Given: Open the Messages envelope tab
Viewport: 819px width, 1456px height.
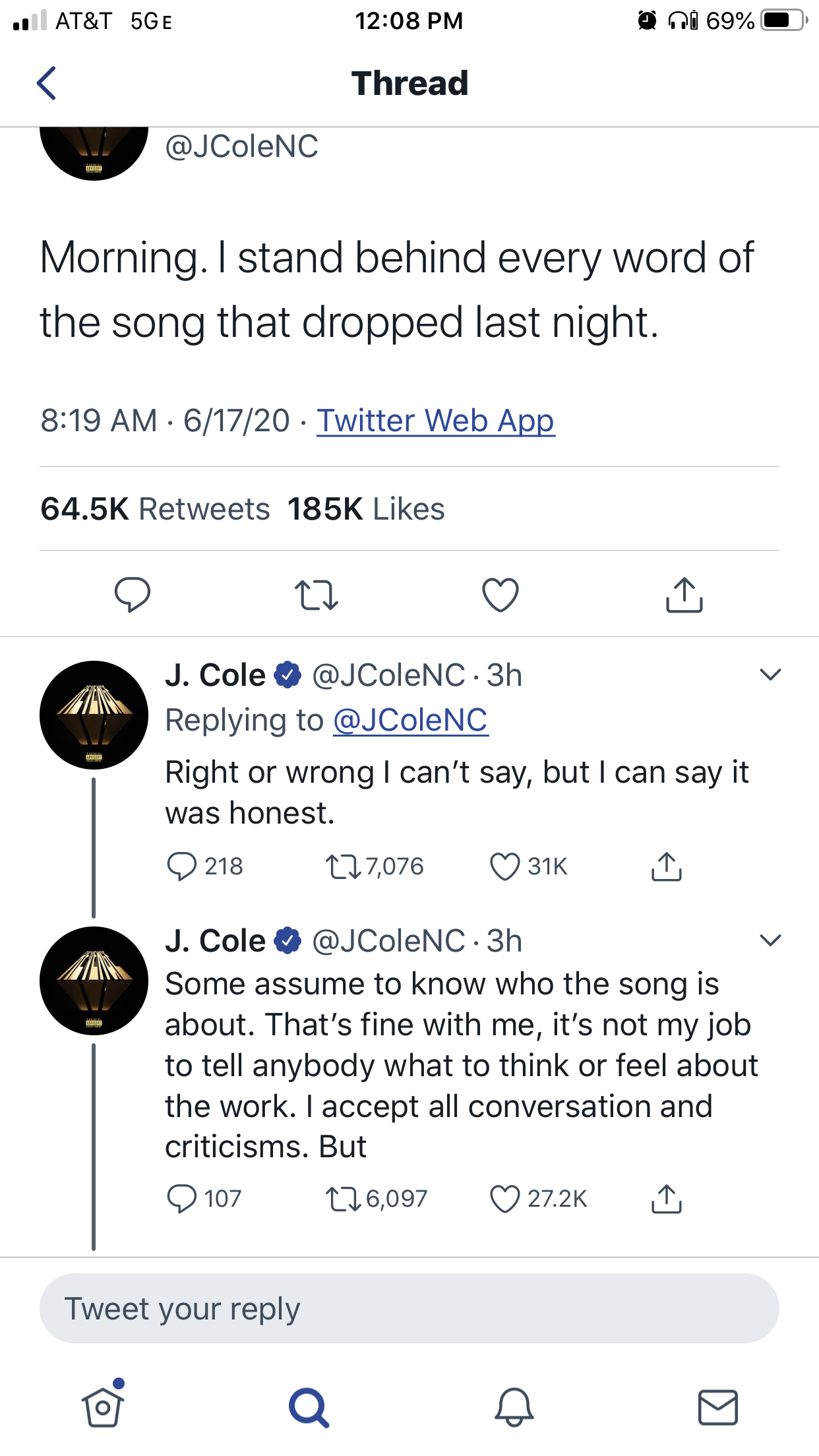Looking at the screenshot, I should pos(717,1407).
